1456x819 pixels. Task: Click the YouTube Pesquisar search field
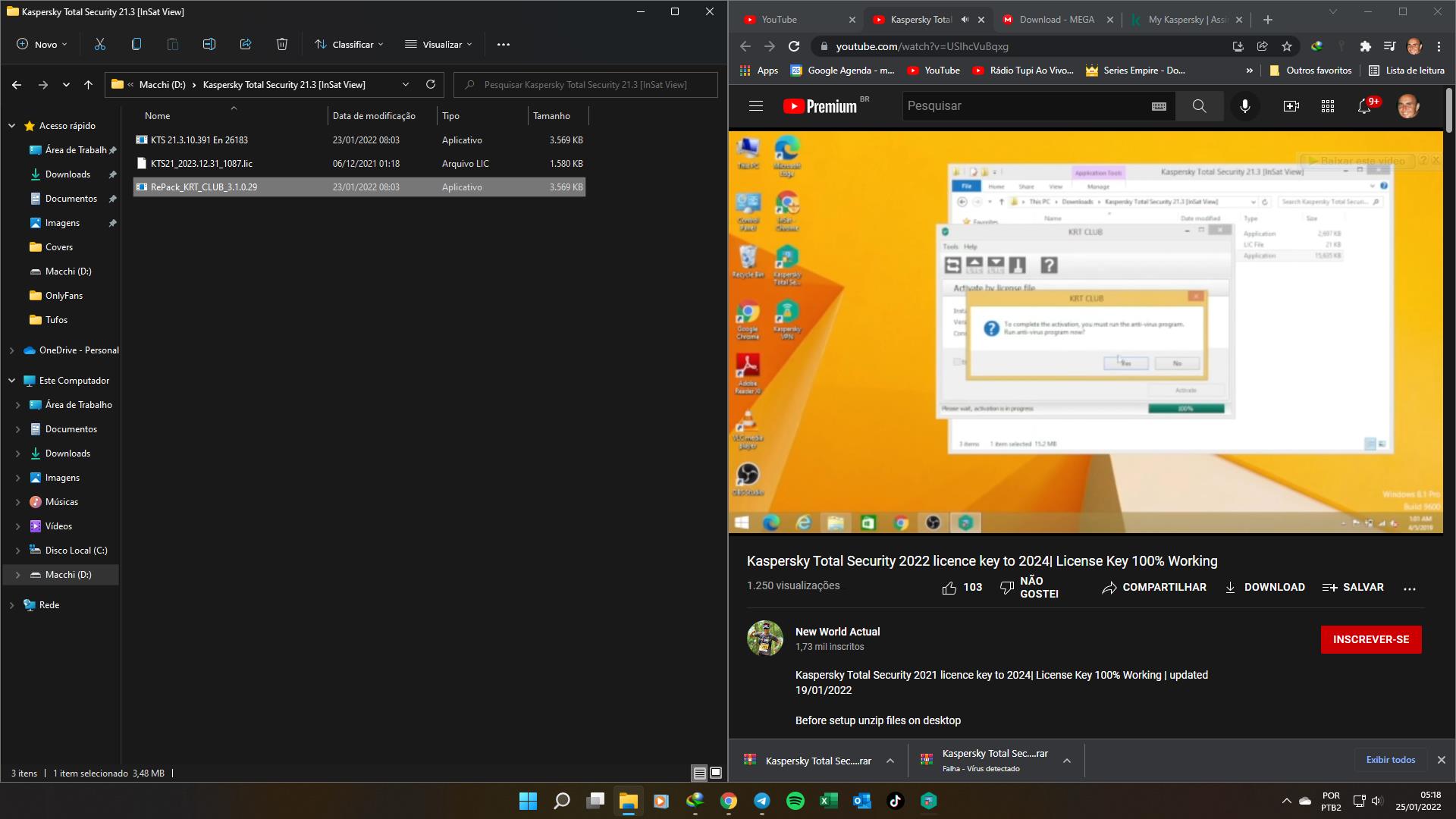1024,106
